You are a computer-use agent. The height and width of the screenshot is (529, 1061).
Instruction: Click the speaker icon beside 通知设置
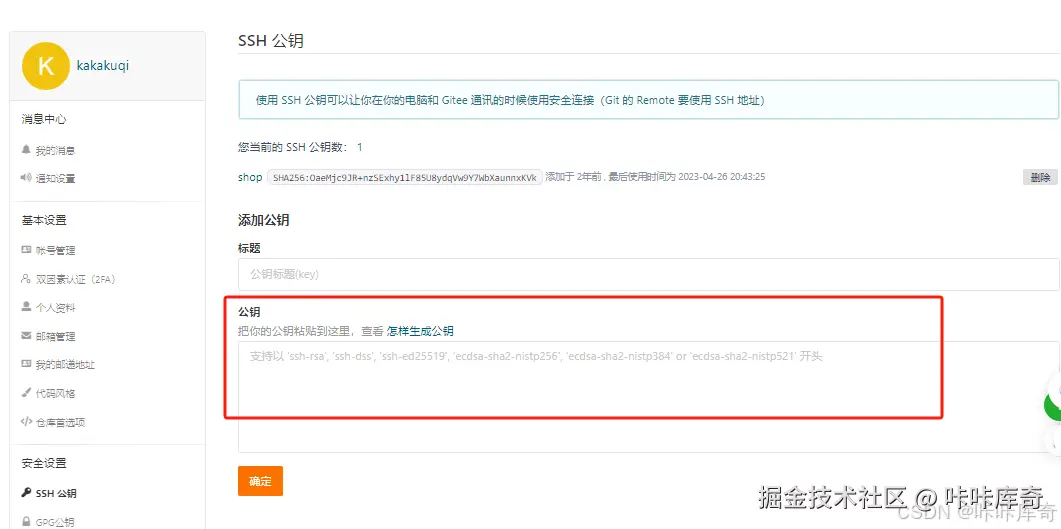[x=26, y=178]
